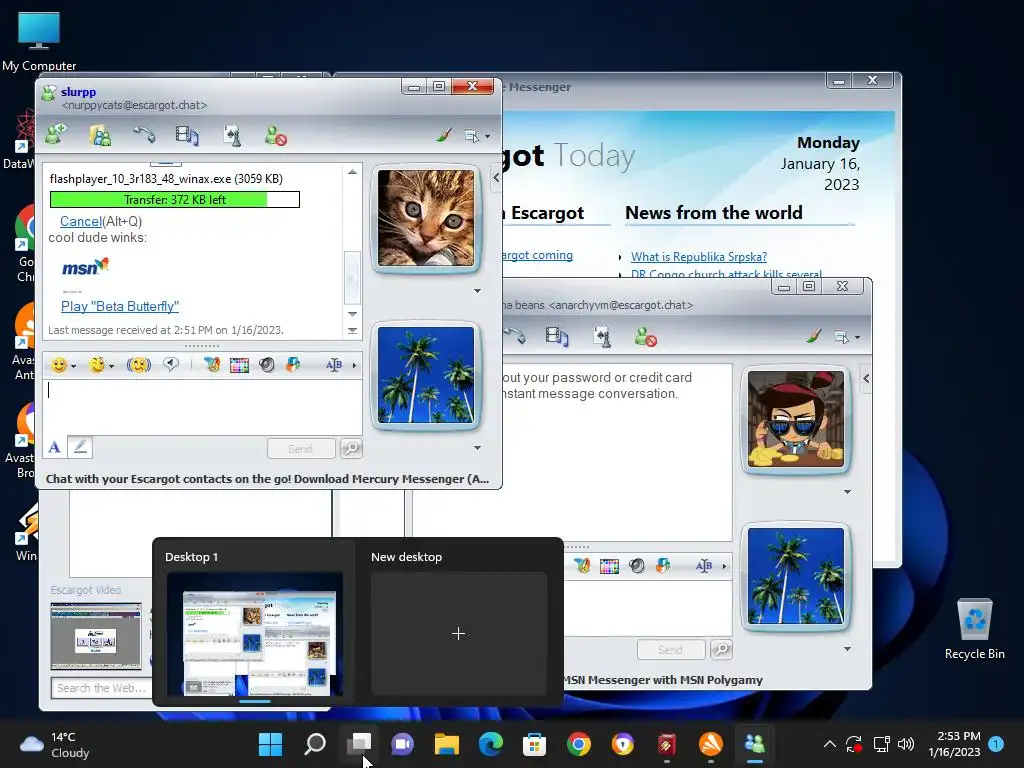1024x768 pixels.
Task: Click Escargot Video thumbnail
Action: click(x=96, y=636)
